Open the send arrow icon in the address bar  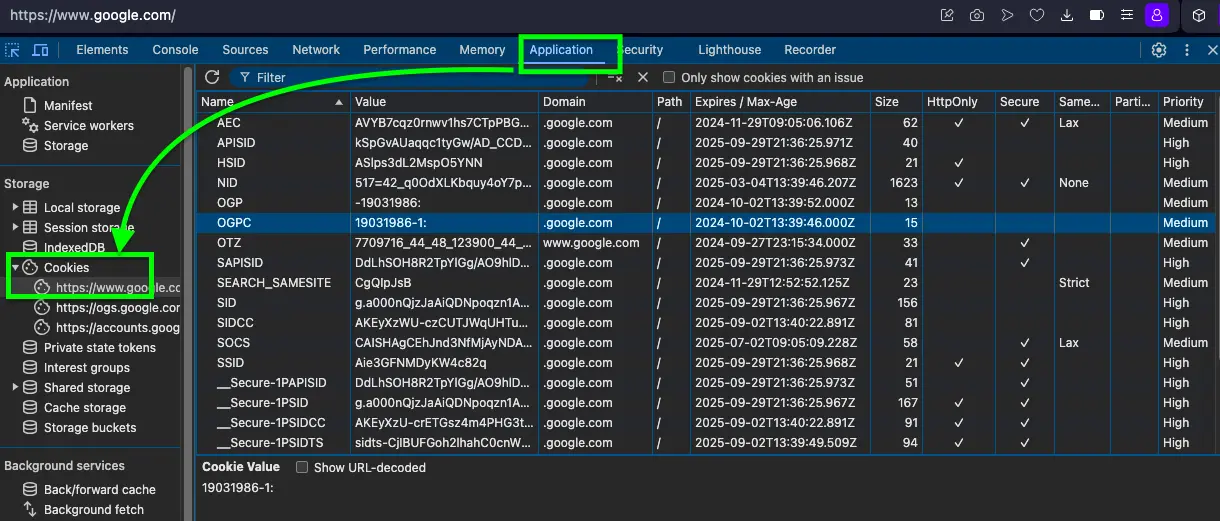tap(1007, 15)
